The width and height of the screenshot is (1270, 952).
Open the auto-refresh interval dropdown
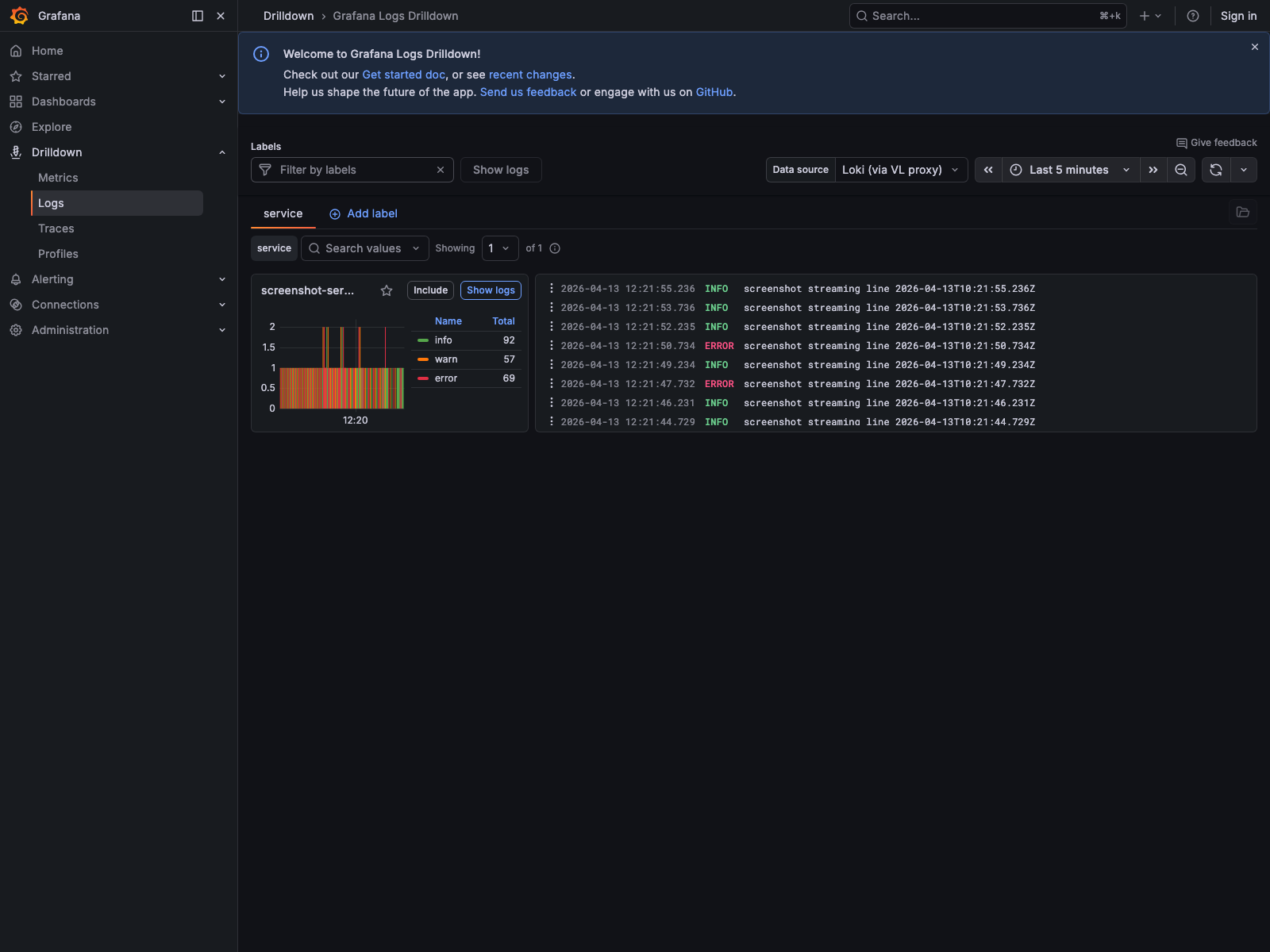pos(1244,170)
